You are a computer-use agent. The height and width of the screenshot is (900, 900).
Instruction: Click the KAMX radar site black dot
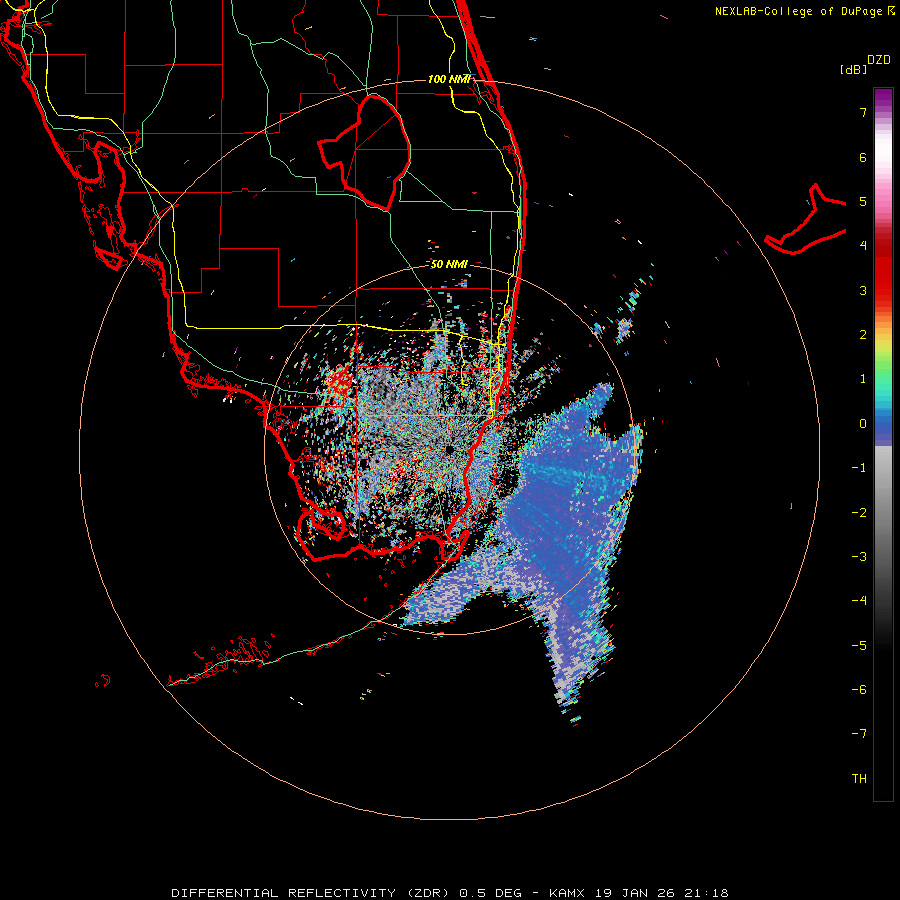point(450,449)
